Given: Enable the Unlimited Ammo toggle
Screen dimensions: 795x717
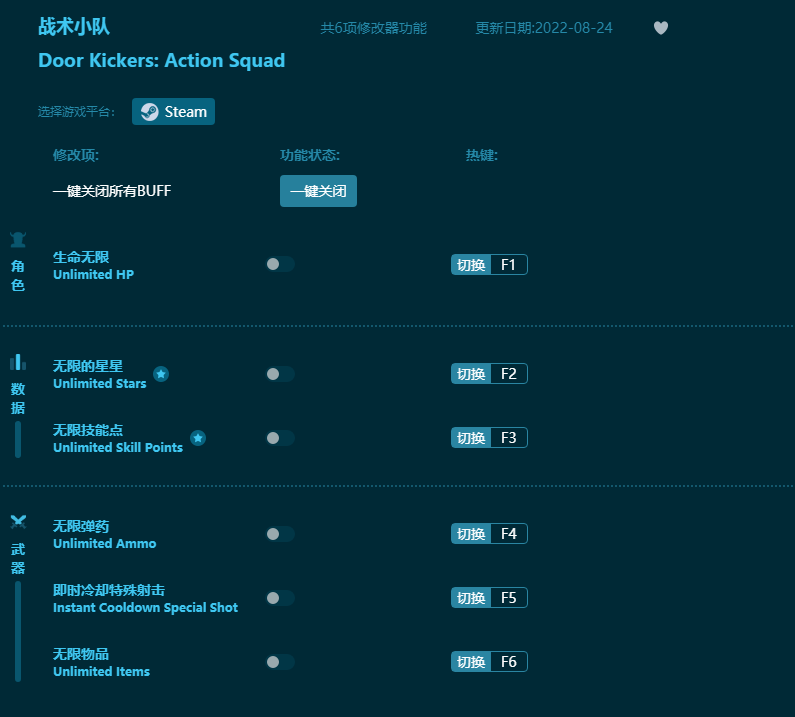Looking at the screenshot, I should (280, 534).
